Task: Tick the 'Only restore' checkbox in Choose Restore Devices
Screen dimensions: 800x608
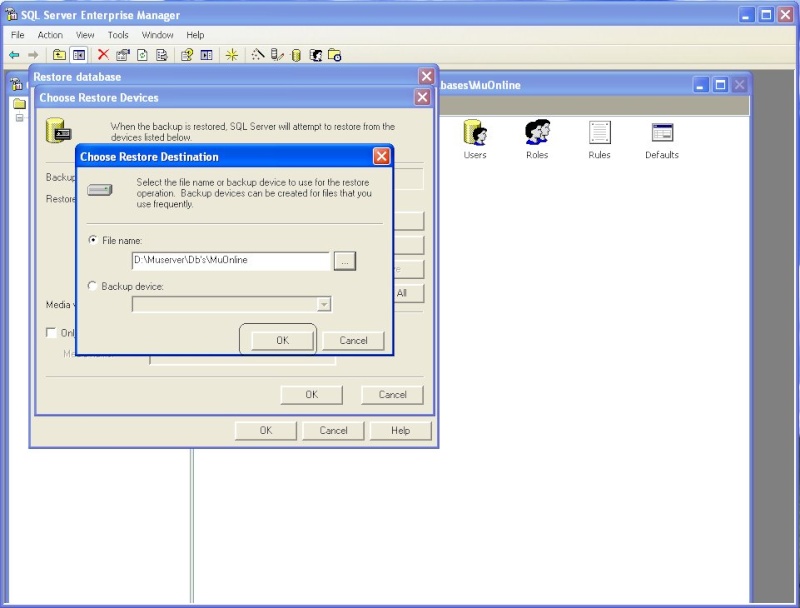Action: (x=51, y=333)
